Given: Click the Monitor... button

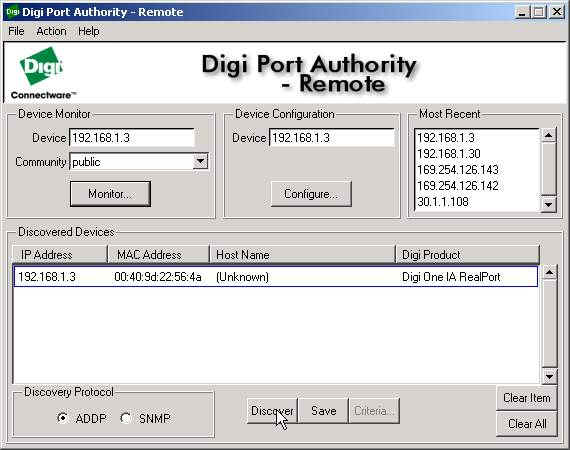Looking at the screenshot, I should (x=110, y=194).
